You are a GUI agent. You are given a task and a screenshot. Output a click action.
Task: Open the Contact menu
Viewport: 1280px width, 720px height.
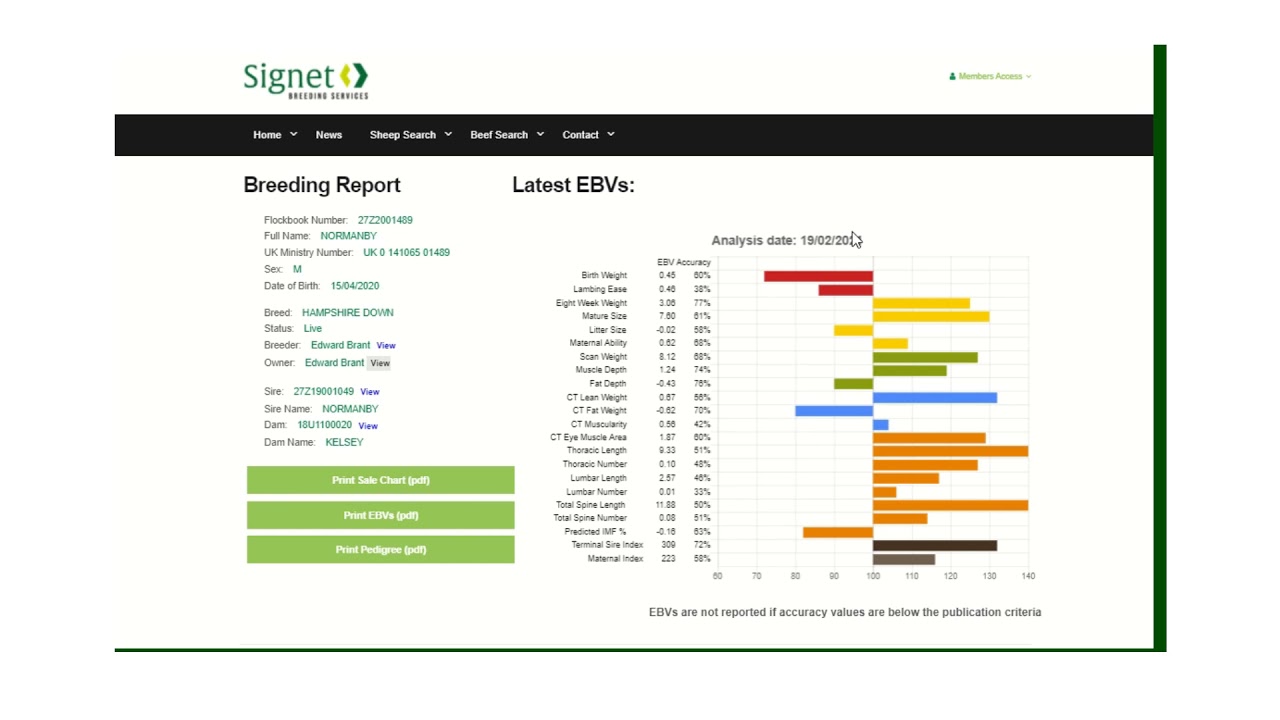click(x=580, y=135)
